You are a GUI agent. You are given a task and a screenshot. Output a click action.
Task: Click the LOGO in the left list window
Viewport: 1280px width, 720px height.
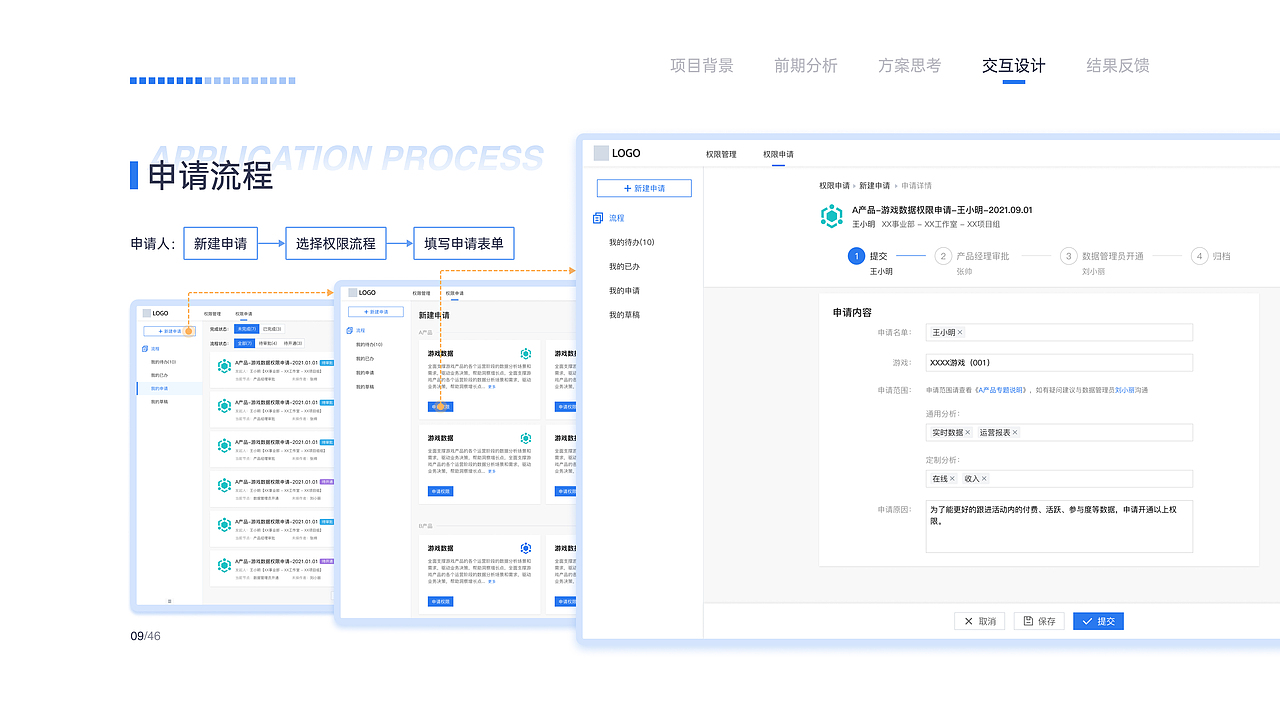(156, 313)
